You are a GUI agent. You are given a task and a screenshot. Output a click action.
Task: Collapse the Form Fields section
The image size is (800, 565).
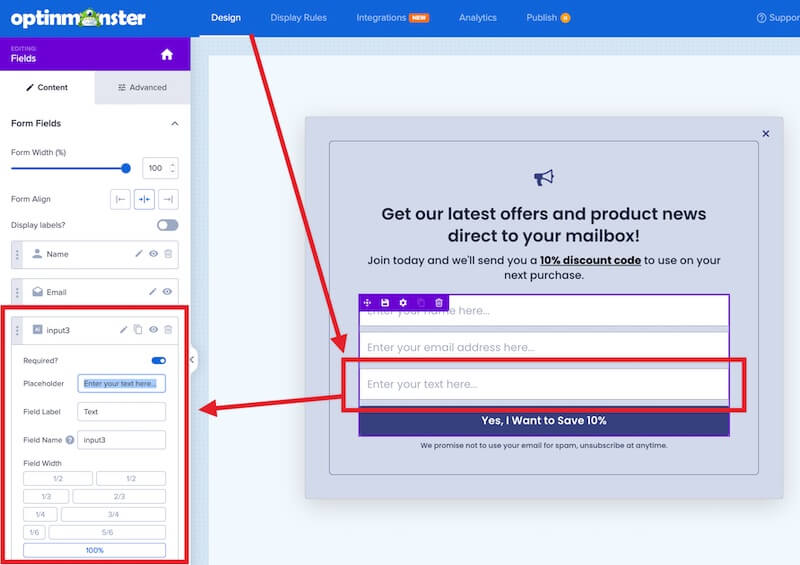(174, 124)
